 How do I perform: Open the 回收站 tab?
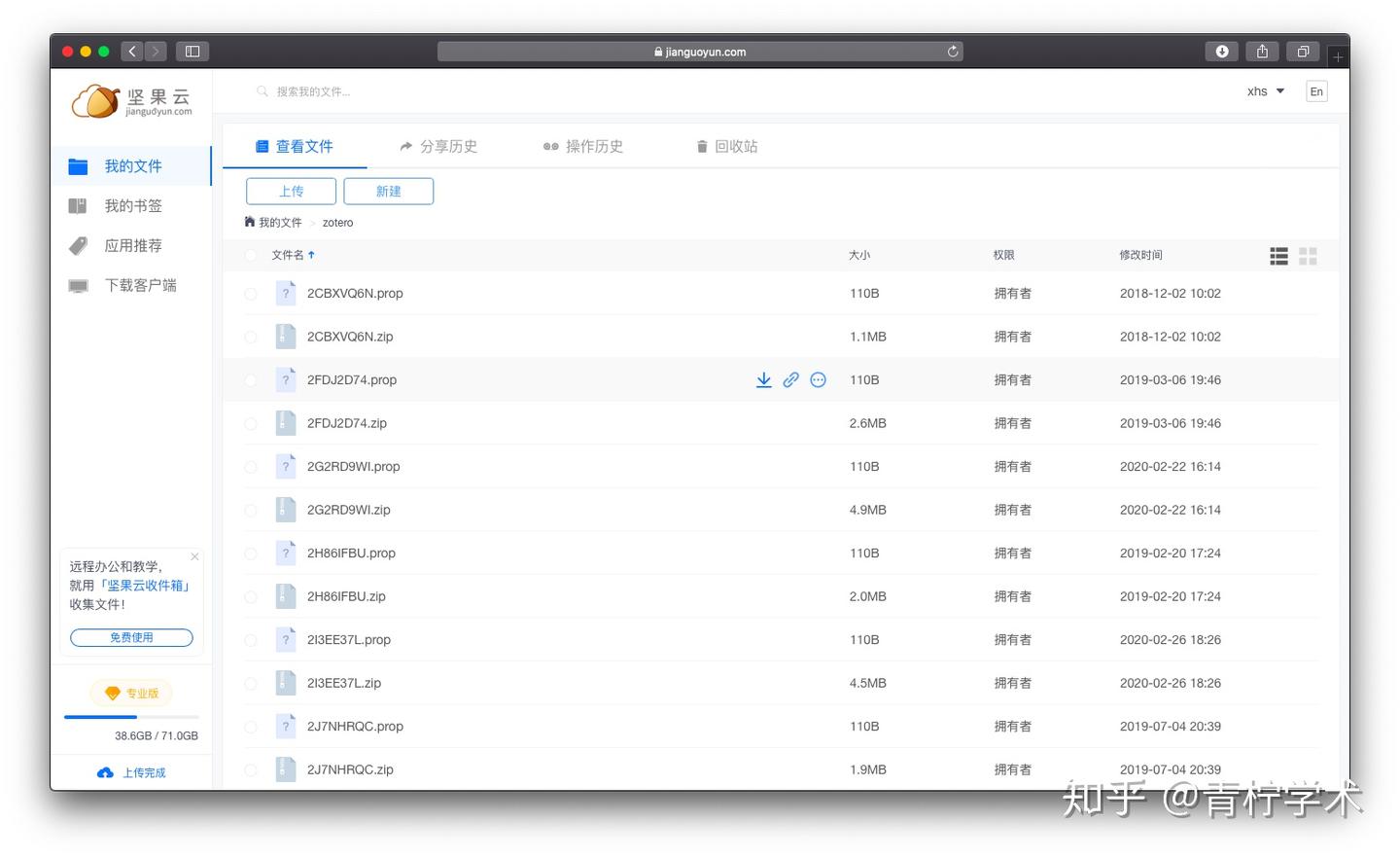coord(725,146)
